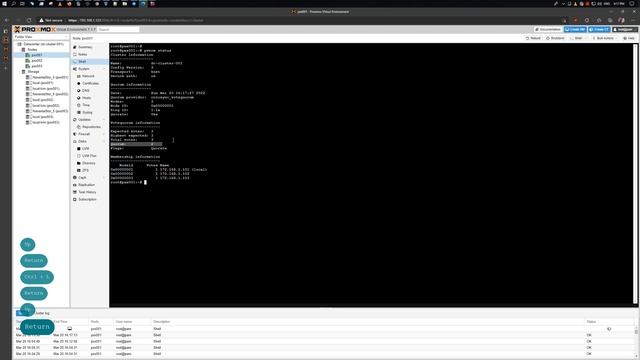Click the Create VM button
This screenshot has height=360, width=640.
575,30
